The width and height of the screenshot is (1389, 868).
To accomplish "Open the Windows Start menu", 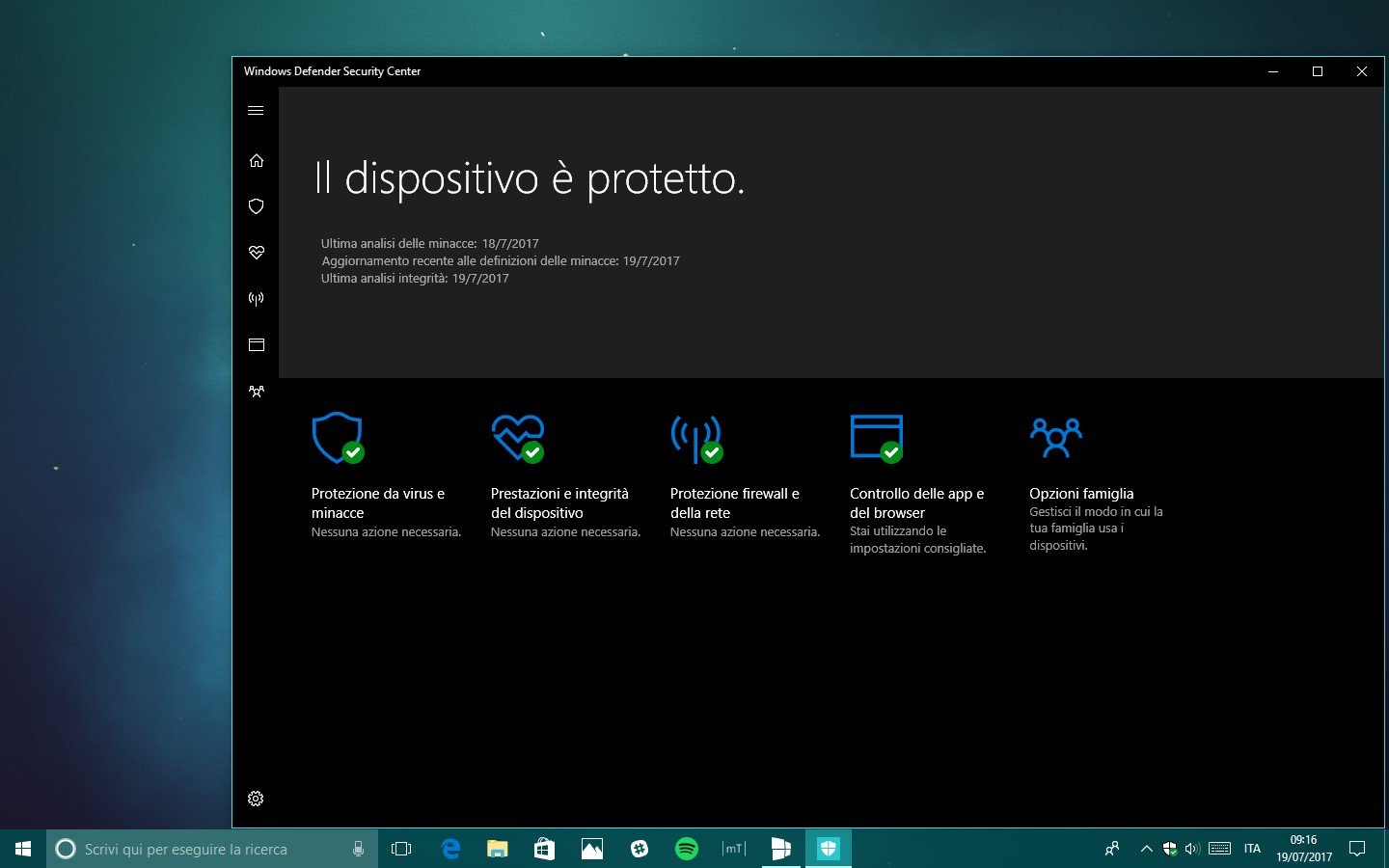I will coord(23,849).
